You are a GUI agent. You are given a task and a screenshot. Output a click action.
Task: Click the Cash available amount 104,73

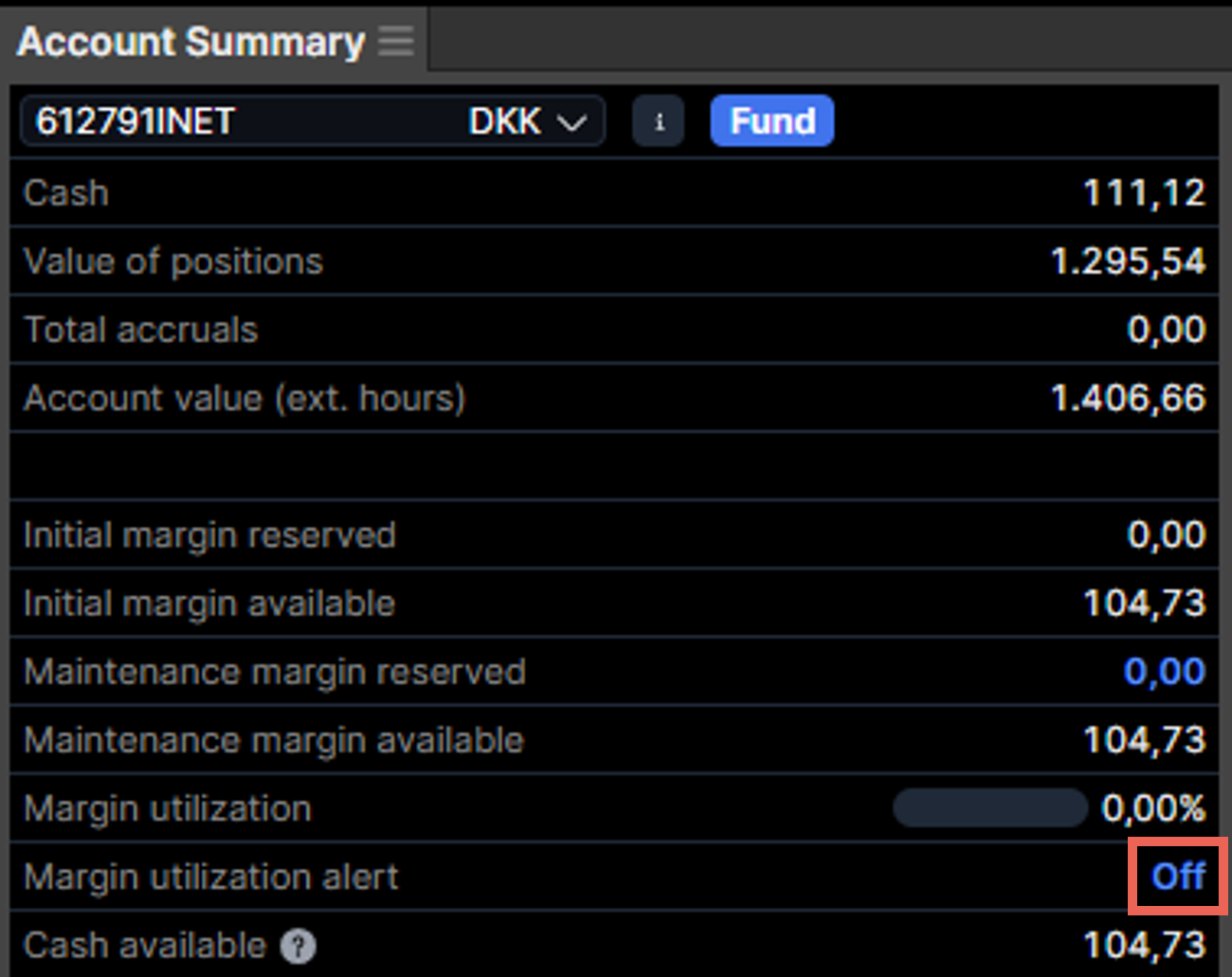pyautogui.click(x=1142, y=944)
